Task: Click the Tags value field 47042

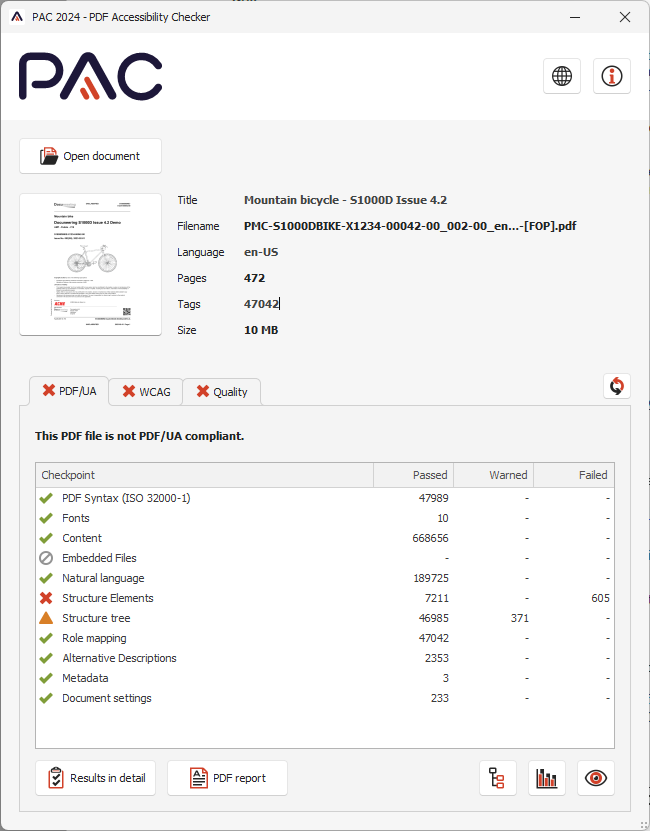Action: pos(262,304)
